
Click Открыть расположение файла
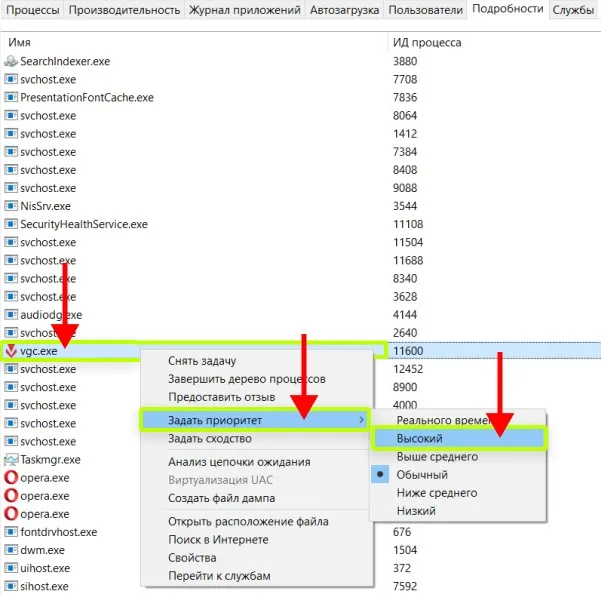tap(257, 521)
